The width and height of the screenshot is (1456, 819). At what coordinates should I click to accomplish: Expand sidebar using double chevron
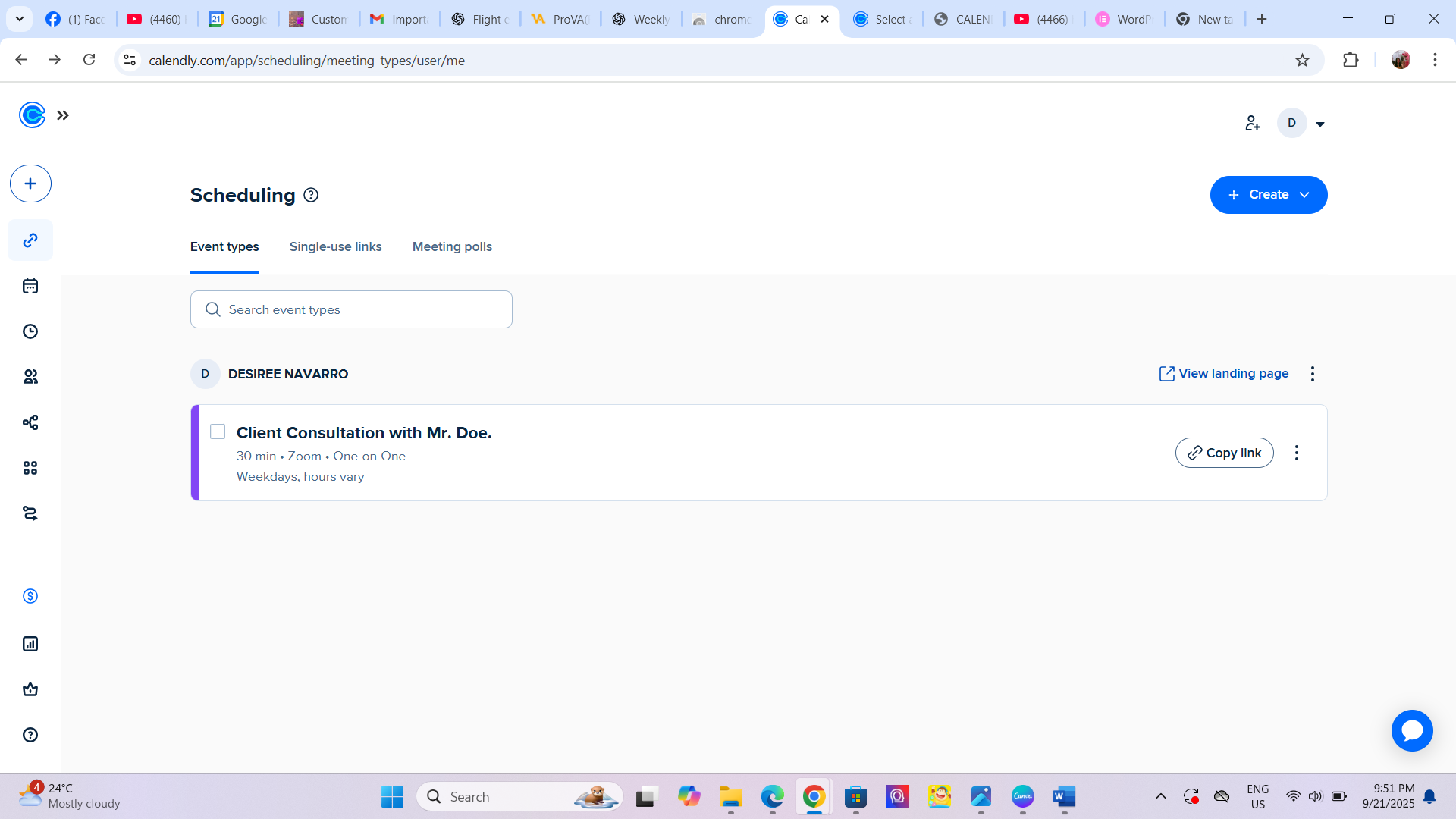pyautogui.click(x=63, y=115)
